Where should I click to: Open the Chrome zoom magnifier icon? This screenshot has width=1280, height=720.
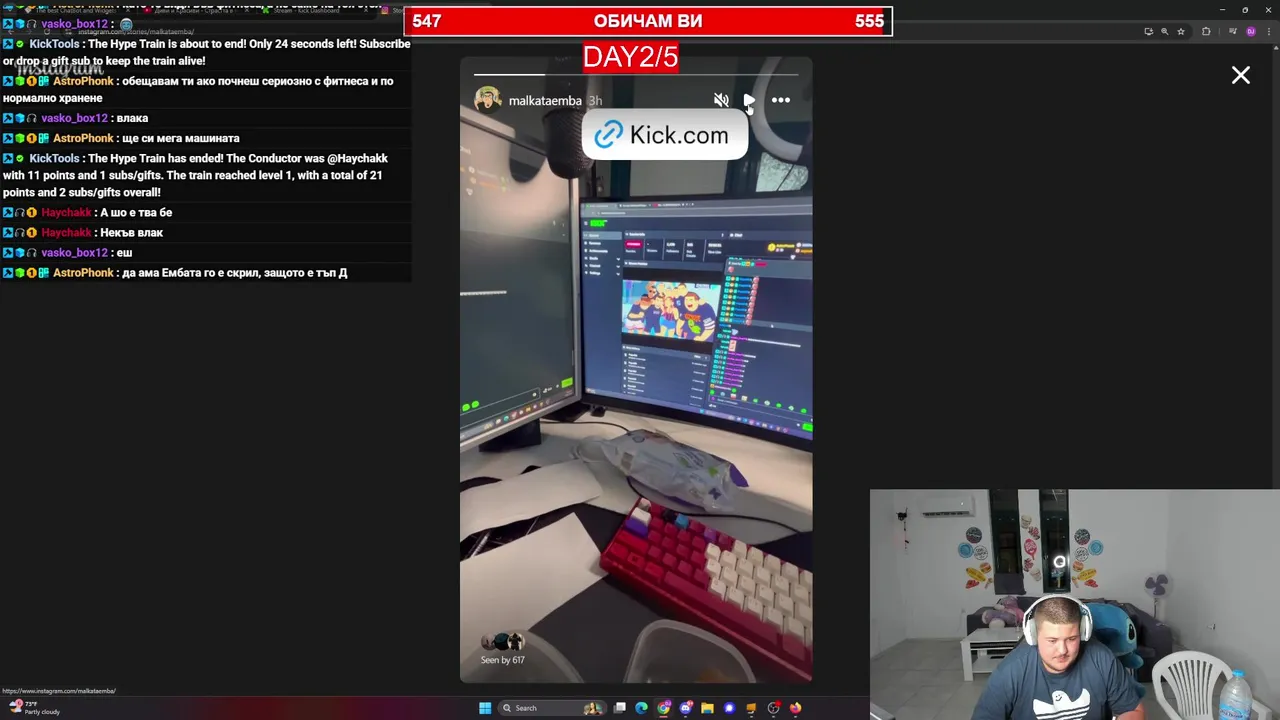[1165, 31]
